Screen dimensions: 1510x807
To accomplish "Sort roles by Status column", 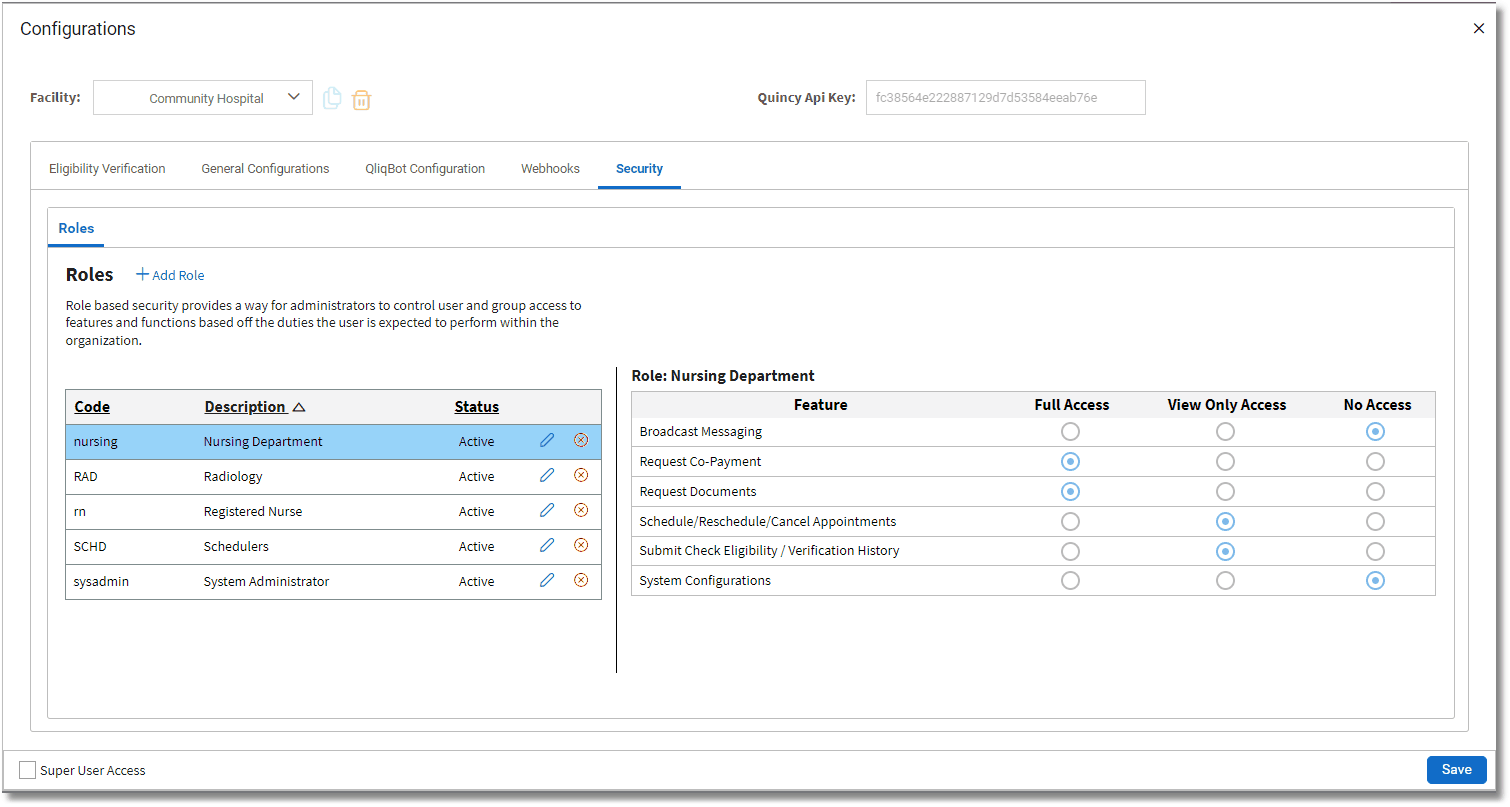I will [476, 407].
